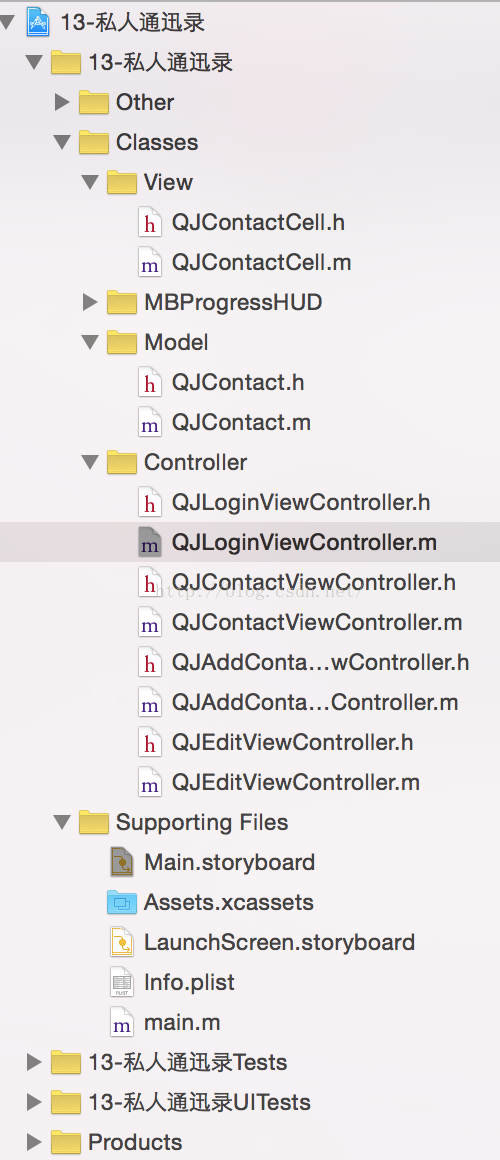Click the Info.plist file icon
Image resolution: width=500 pixels, height=1160 pixels.
click(121, 982)
